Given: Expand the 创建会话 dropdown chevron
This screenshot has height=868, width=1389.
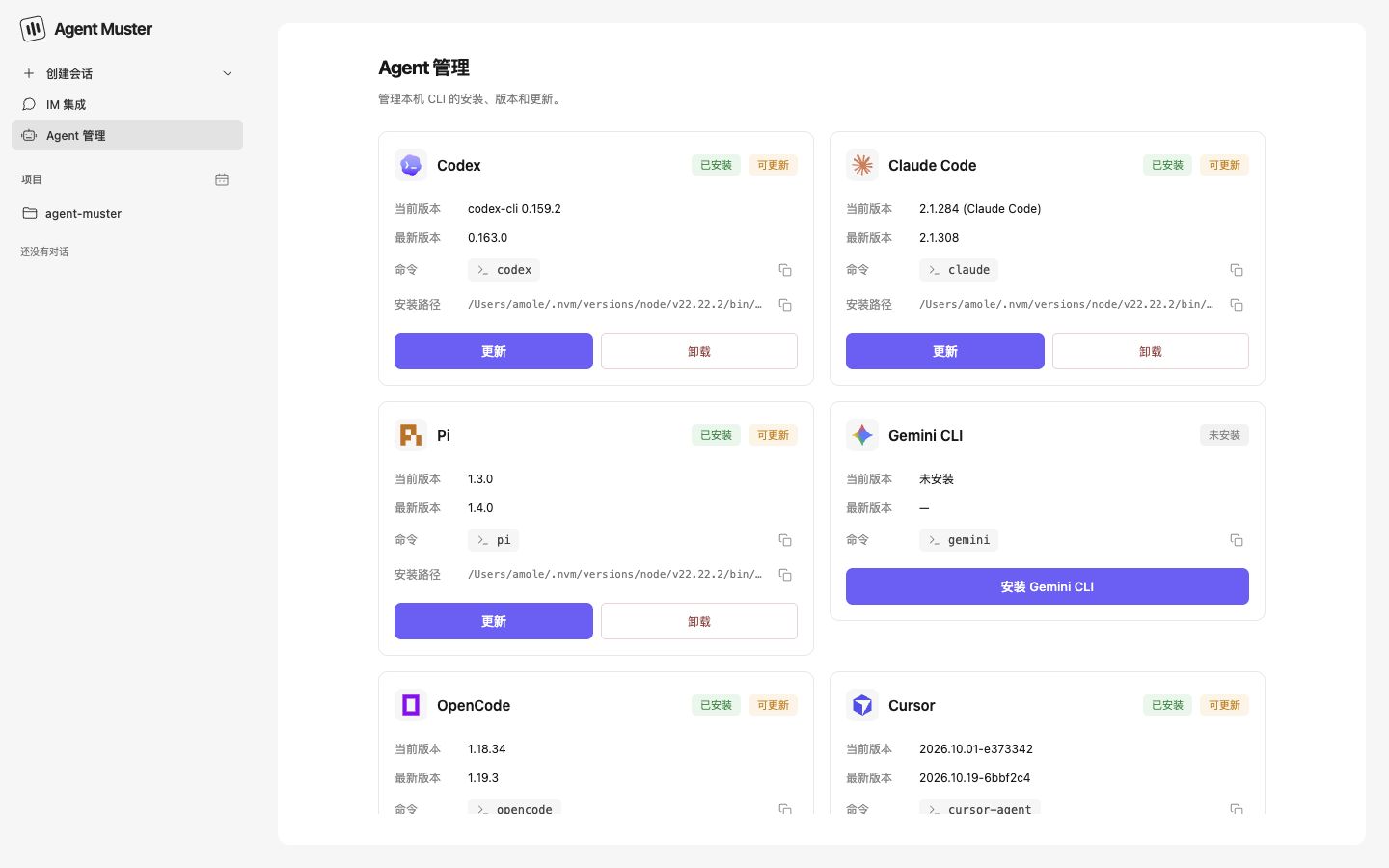Looking at the screenshot, I should [x=228, y=73].
